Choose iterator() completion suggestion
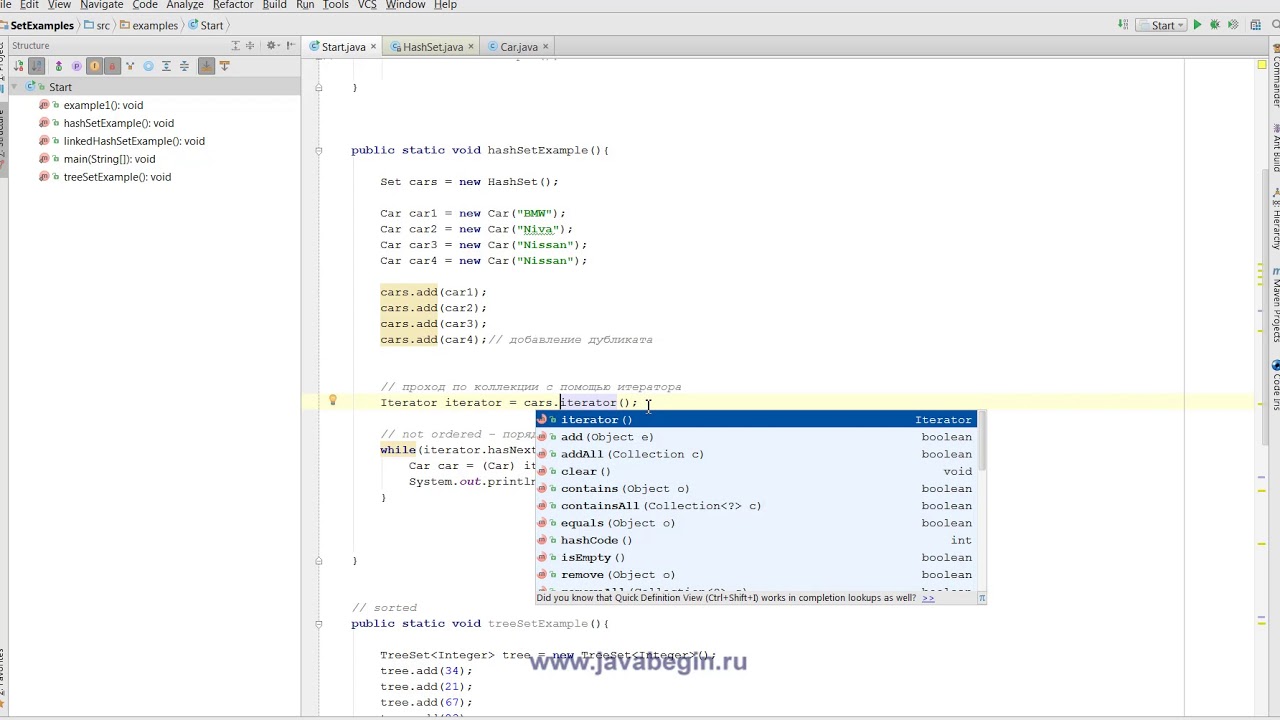The height and width of the screenshot is (720, 1280). (x=755, y=420)
